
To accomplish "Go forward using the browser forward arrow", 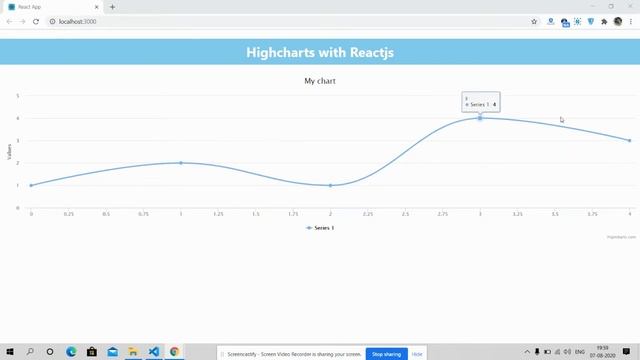I will (x=22, y=22).
